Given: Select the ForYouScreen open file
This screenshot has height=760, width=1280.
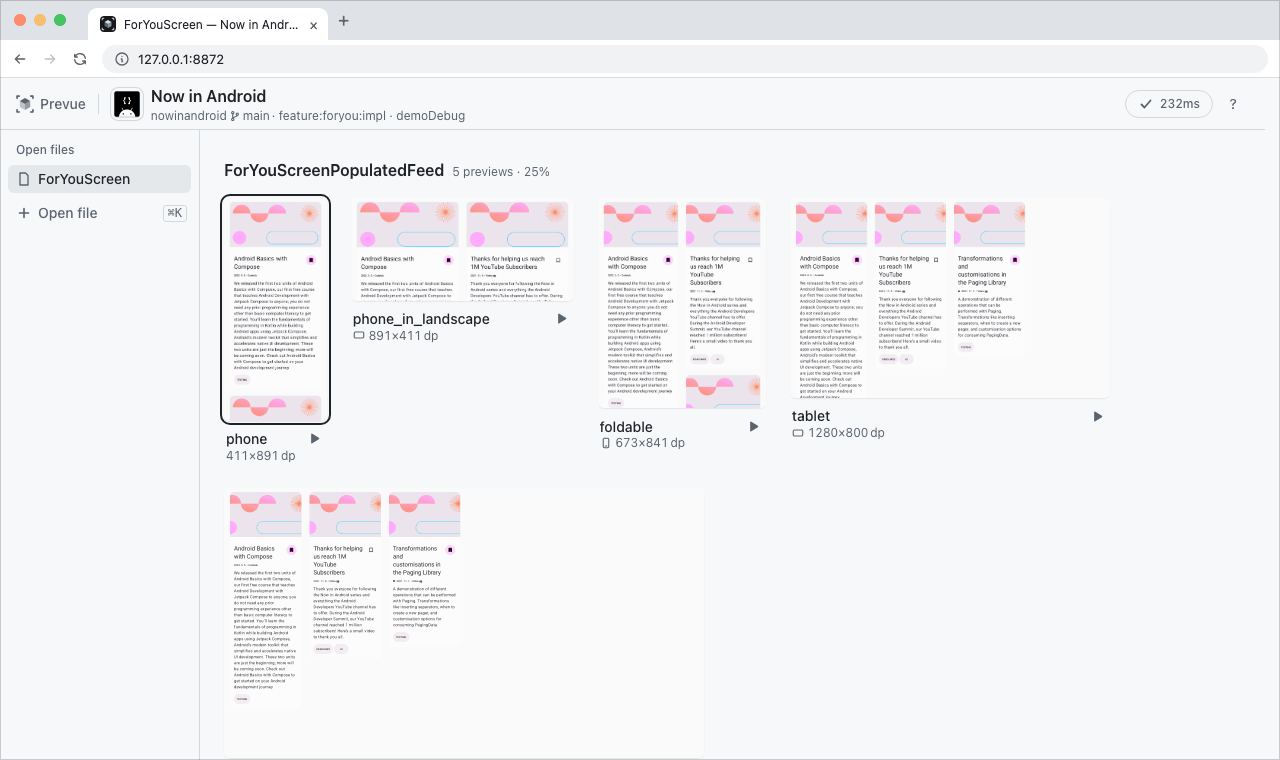Looking at the screenshot, I should point(99,179).
